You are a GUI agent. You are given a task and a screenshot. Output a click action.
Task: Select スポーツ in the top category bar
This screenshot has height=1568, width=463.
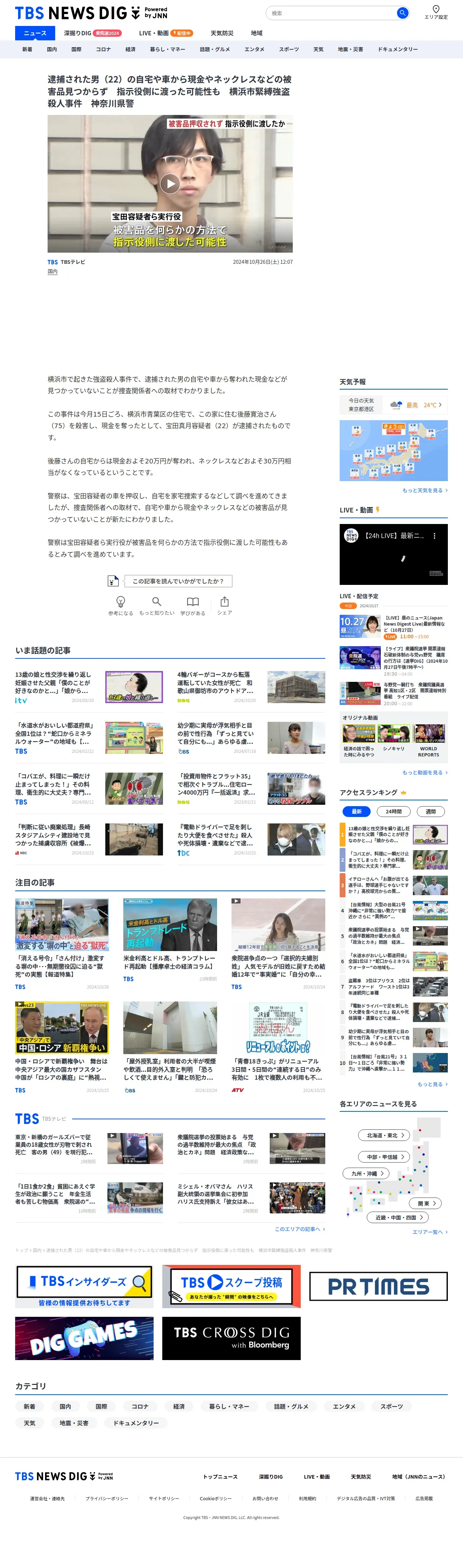[x=289, y=49]
